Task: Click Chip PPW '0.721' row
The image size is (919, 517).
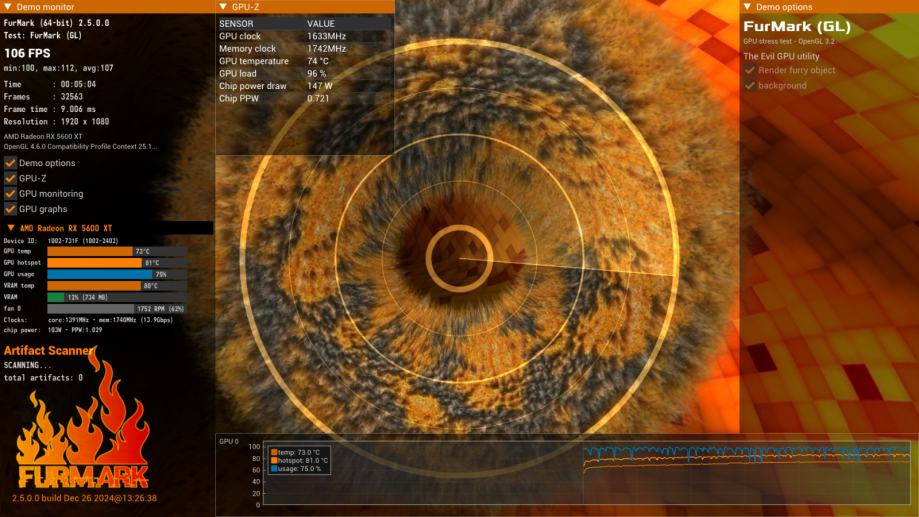Action: click(x=305, y=98)
